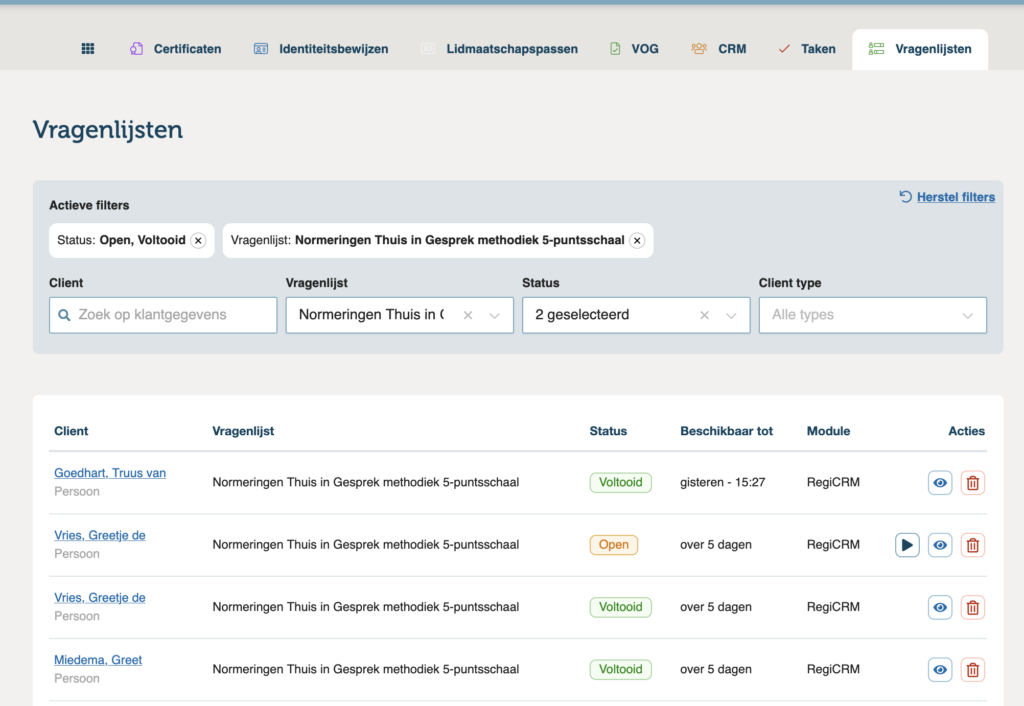The image size is (1024, 706).
Task: Open client profile of Miedema, Greet
Action: (97, 659)
